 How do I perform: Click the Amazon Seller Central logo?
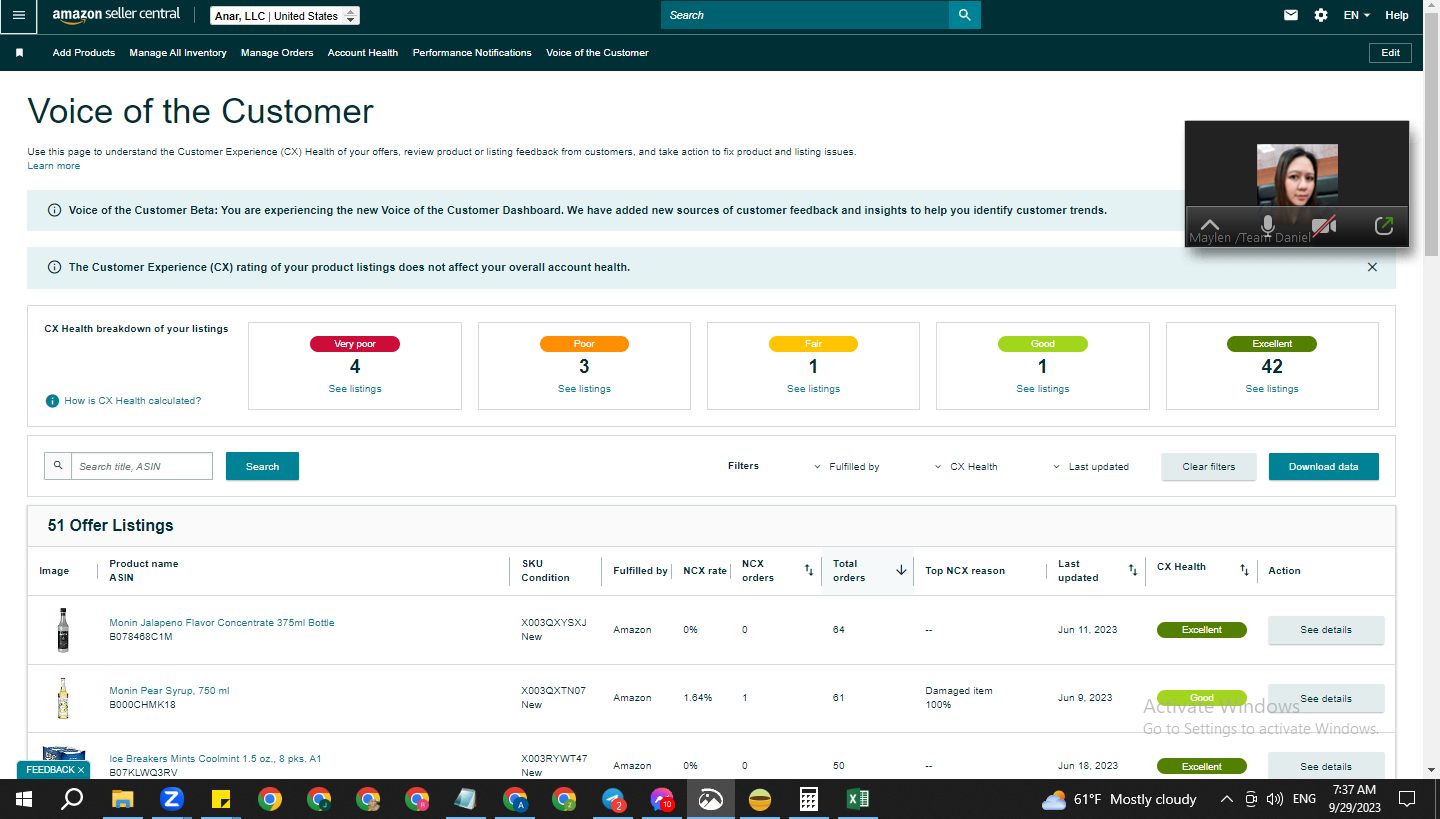pyautogui.click(x=116, y=15)
